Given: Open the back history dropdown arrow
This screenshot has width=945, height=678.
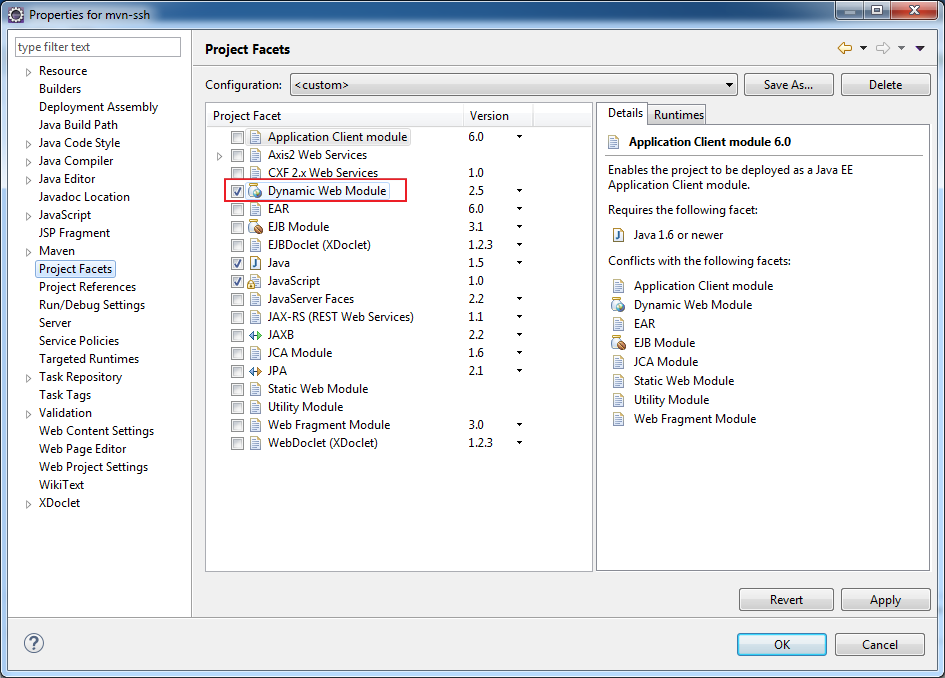Looking at the screenshot, I should pos(863,48).
